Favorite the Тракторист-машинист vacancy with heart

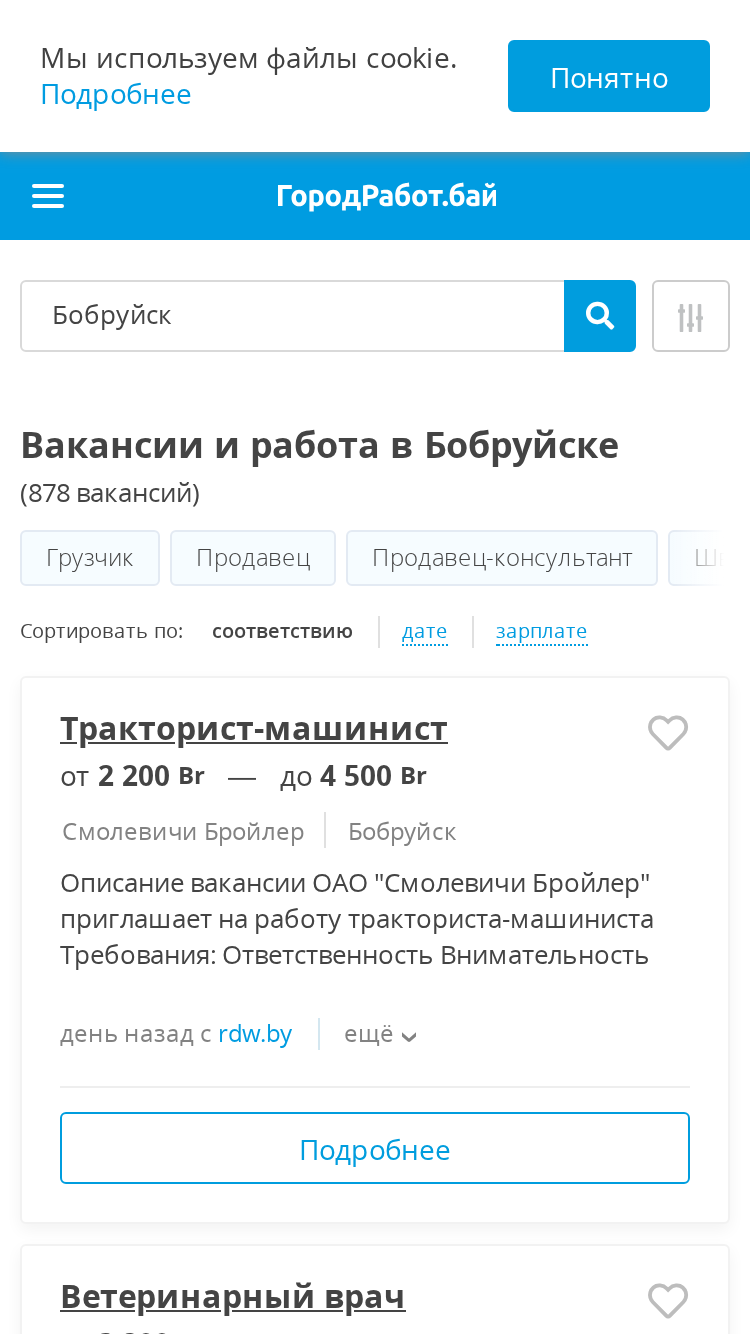(668, 733)
